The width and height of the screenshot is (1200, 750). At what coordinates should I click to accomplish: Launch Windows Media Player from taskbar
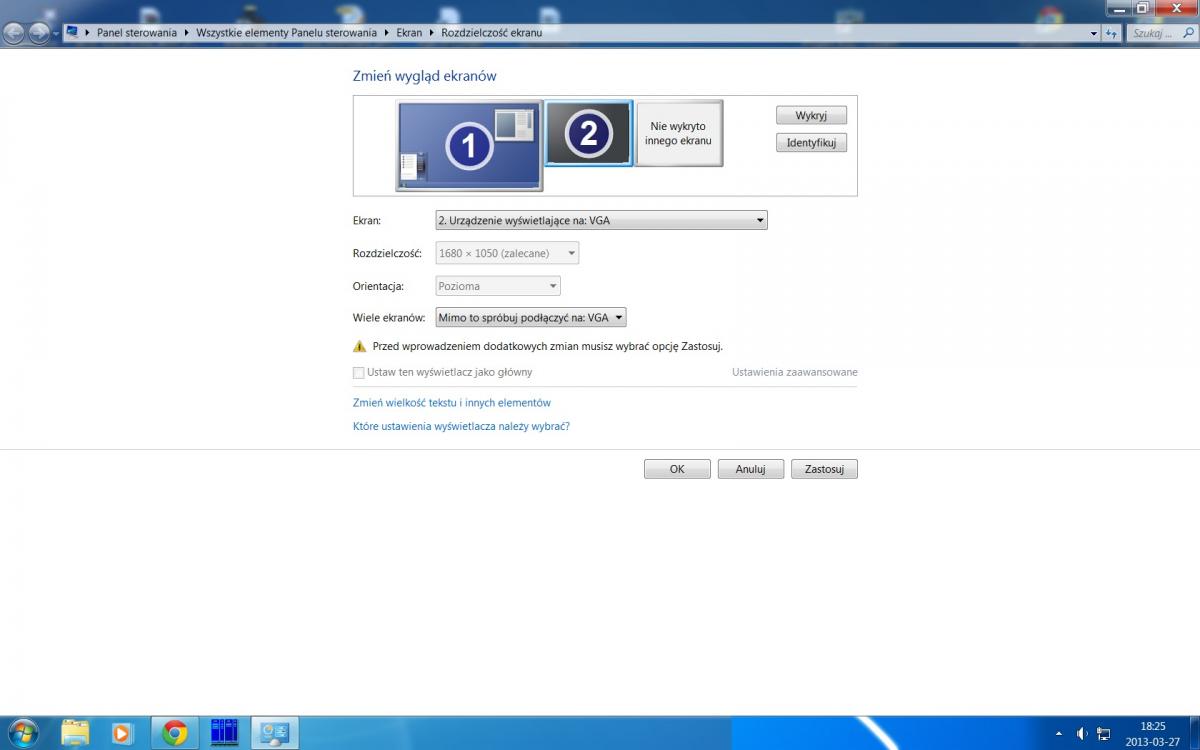pos(122,733)
